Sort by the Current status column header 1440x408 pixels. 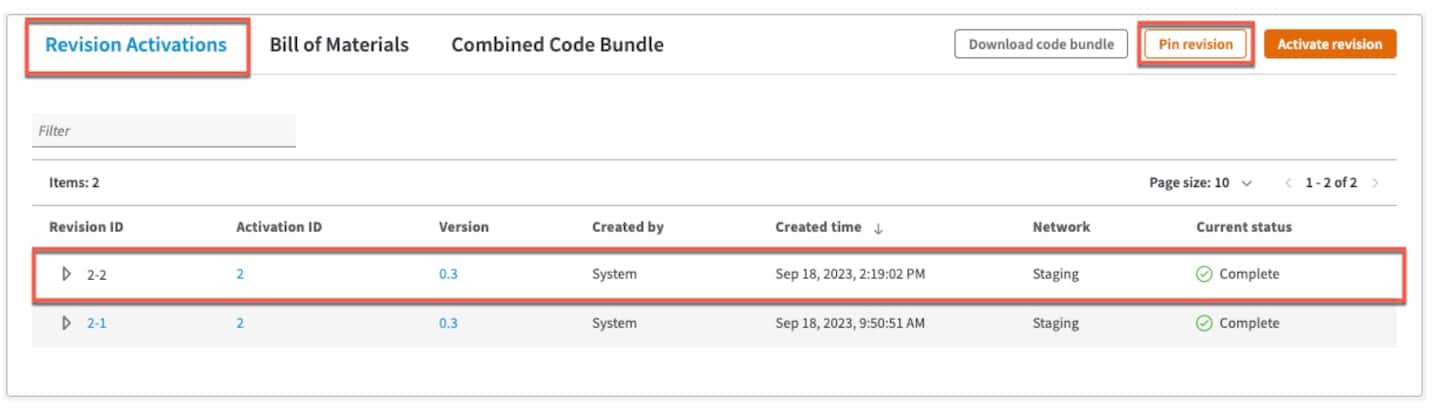pyautogui.click(x=1243, y=227)
